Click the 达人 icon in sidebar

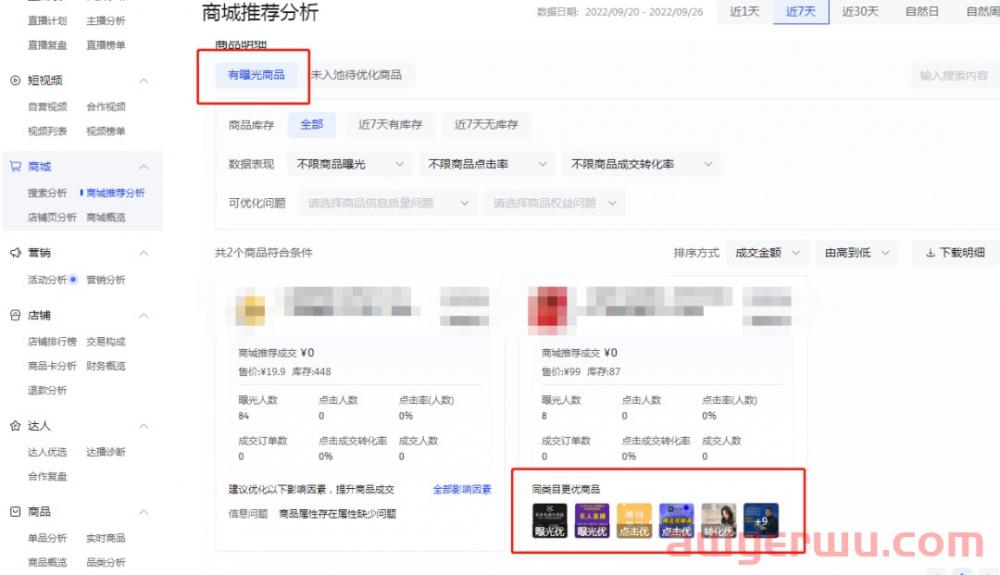tap(15, 425)
